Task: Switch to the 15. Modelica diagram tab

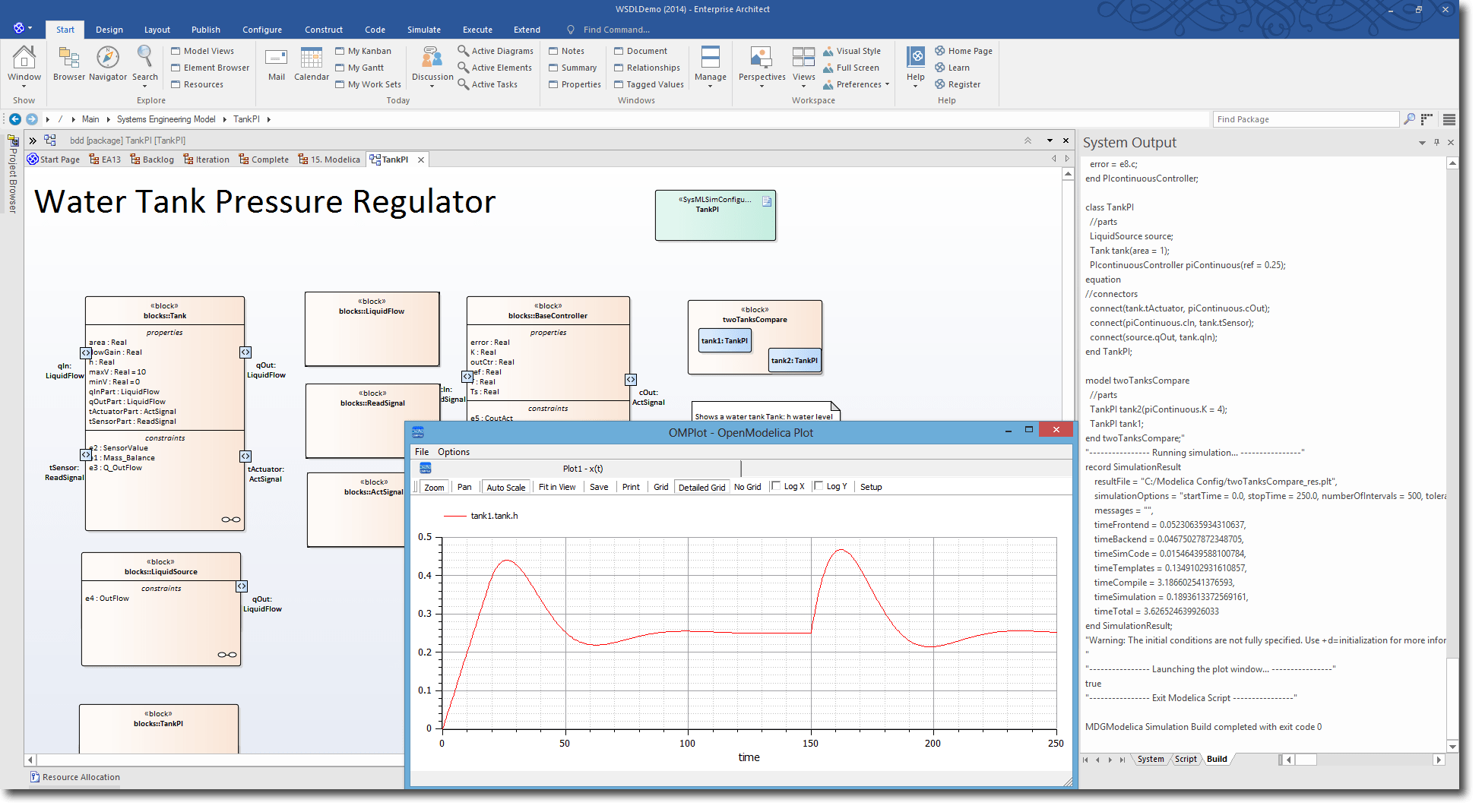Action: pyautogui.click(x=329, y=160)
